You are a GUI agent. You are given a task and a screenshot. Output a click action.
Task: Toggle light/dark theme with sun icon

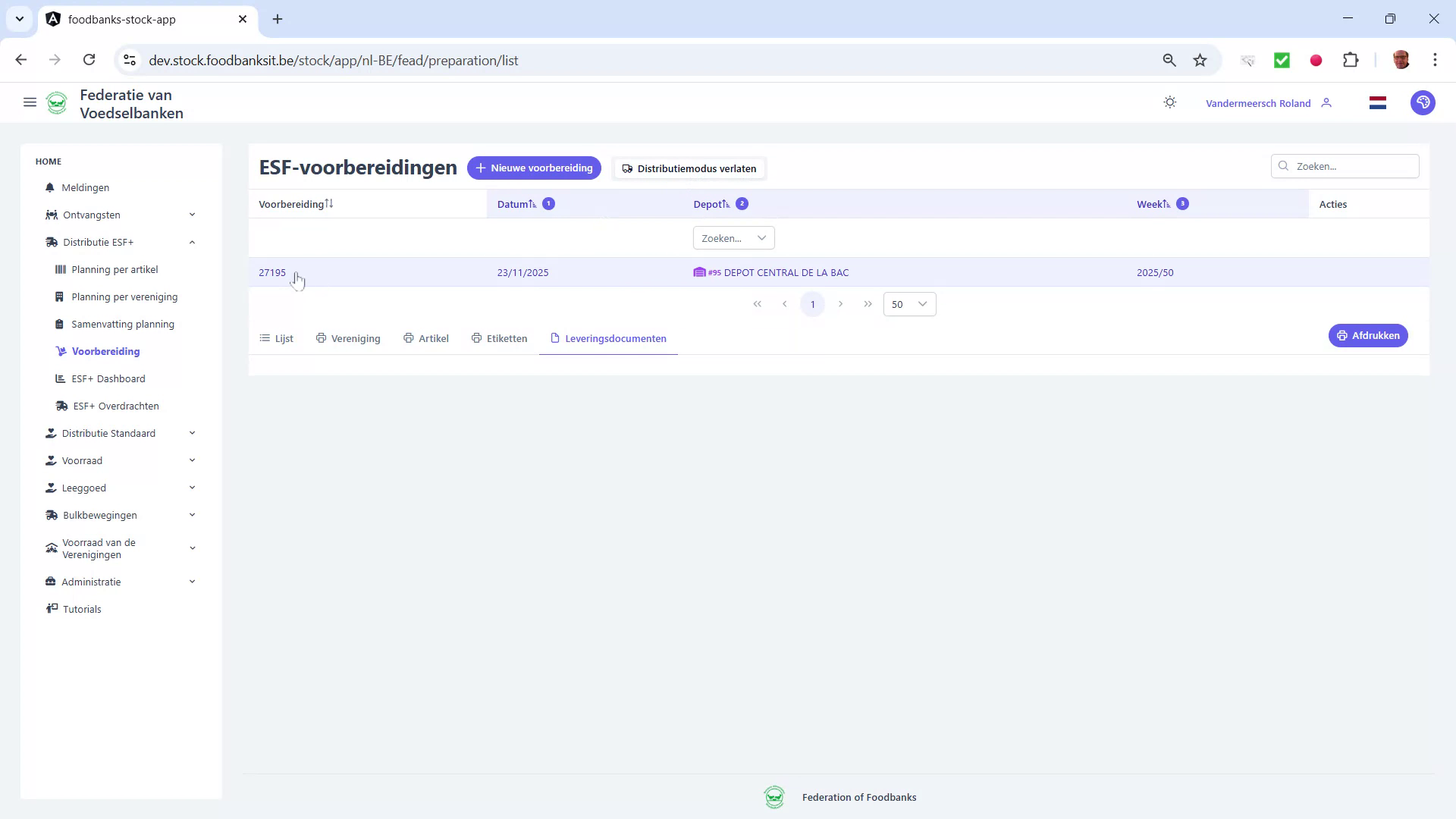1170,102
